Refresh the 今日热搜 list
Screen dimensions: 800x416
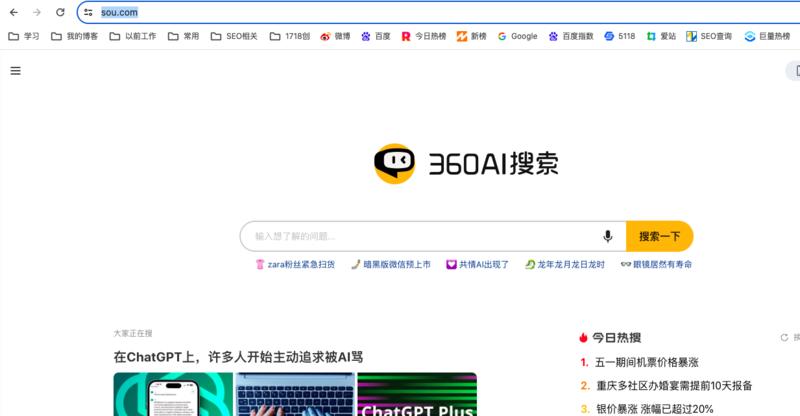pyautogui.click(x=785, y=338)
